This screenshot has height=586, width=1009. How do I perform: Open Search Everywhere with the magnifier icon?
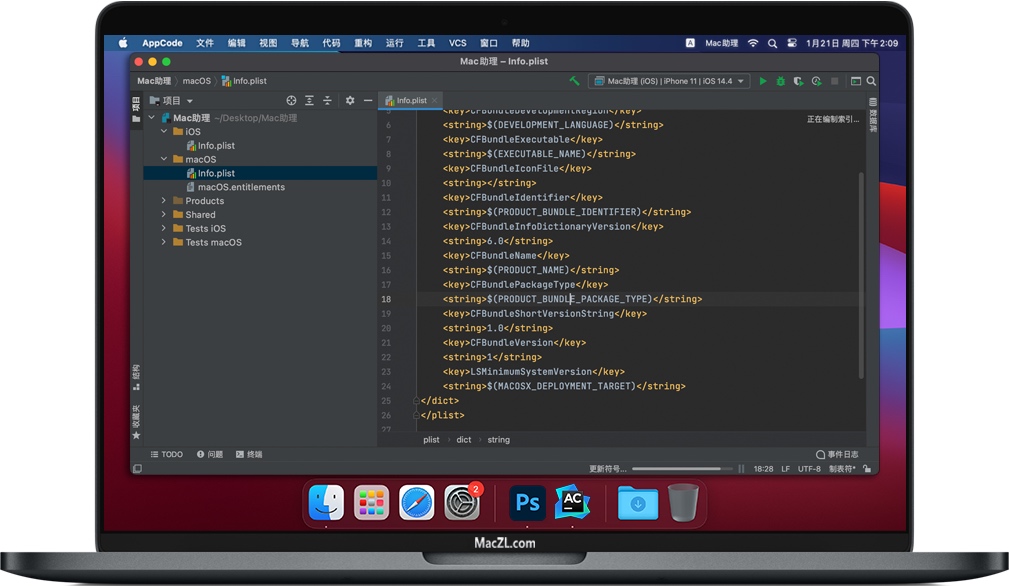(x=870, y=81)
